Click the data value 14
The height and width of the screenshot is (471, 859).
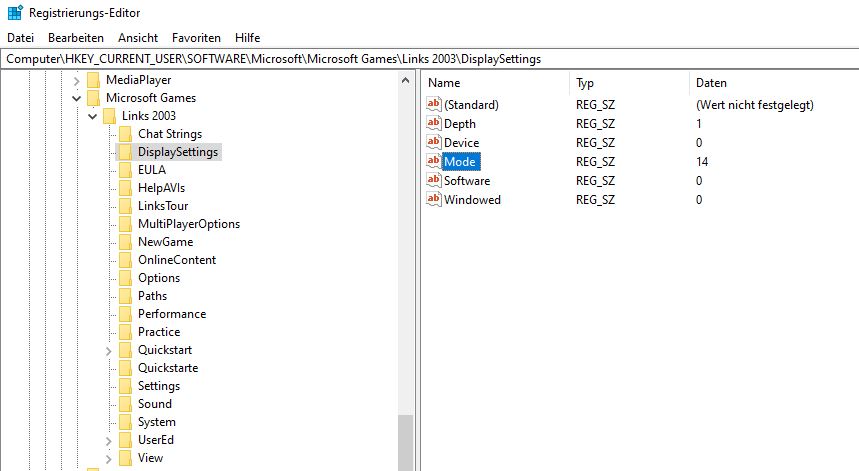pos(702,162)
